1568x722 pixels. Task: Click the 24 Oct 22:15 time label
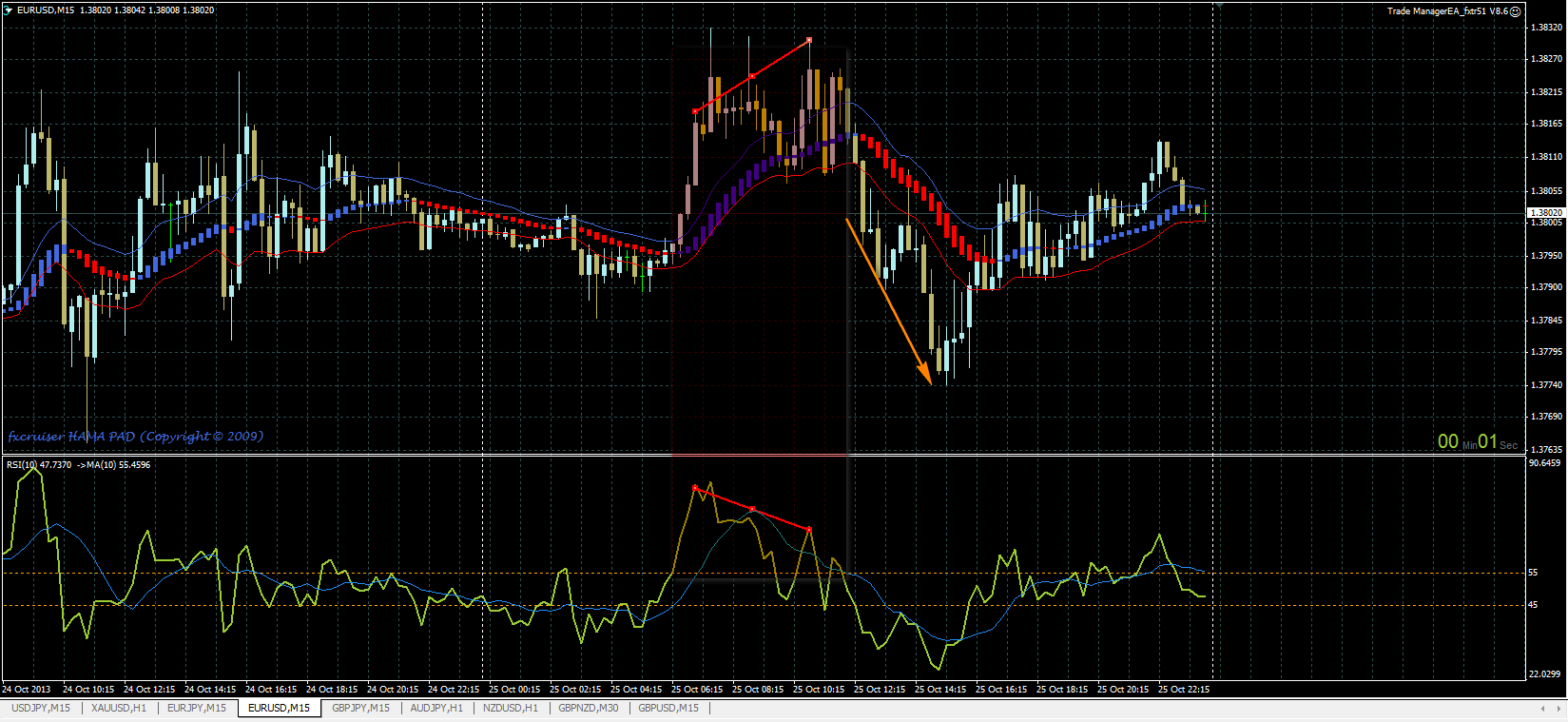coord(454,690)
